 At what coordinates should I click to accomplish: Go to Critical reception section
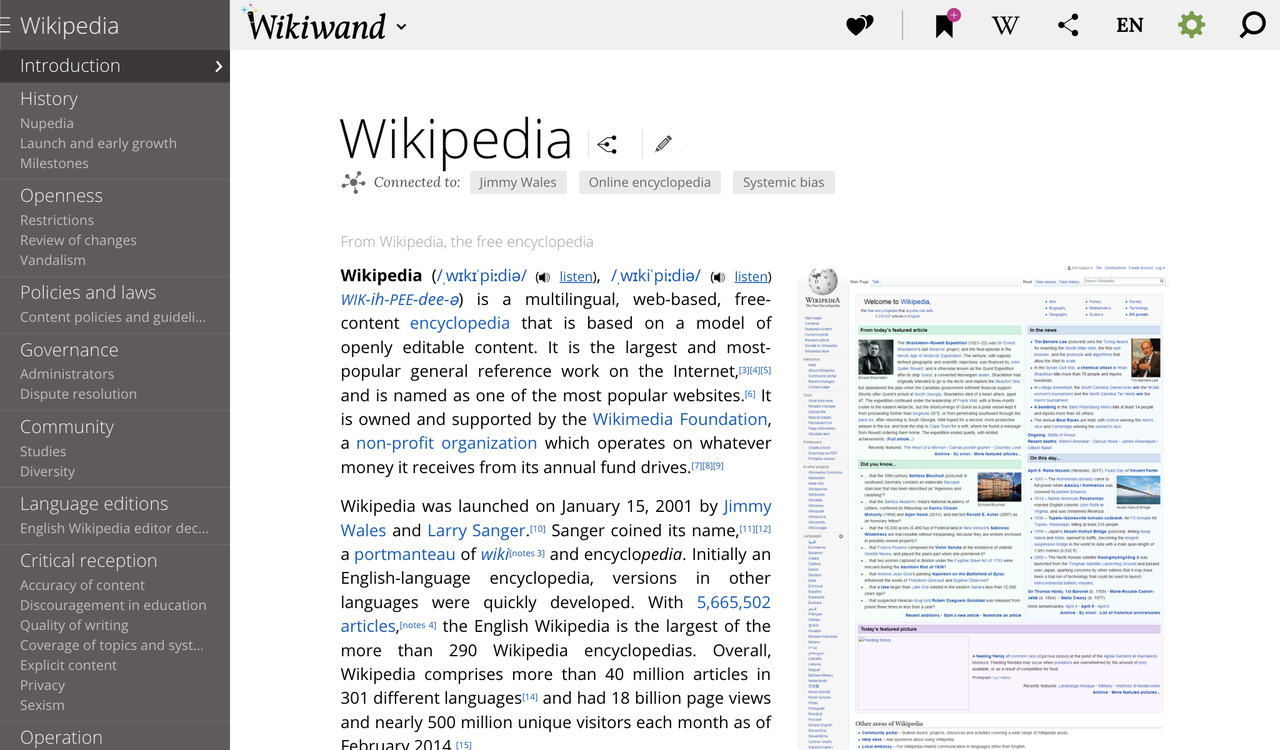click(88, 560)
